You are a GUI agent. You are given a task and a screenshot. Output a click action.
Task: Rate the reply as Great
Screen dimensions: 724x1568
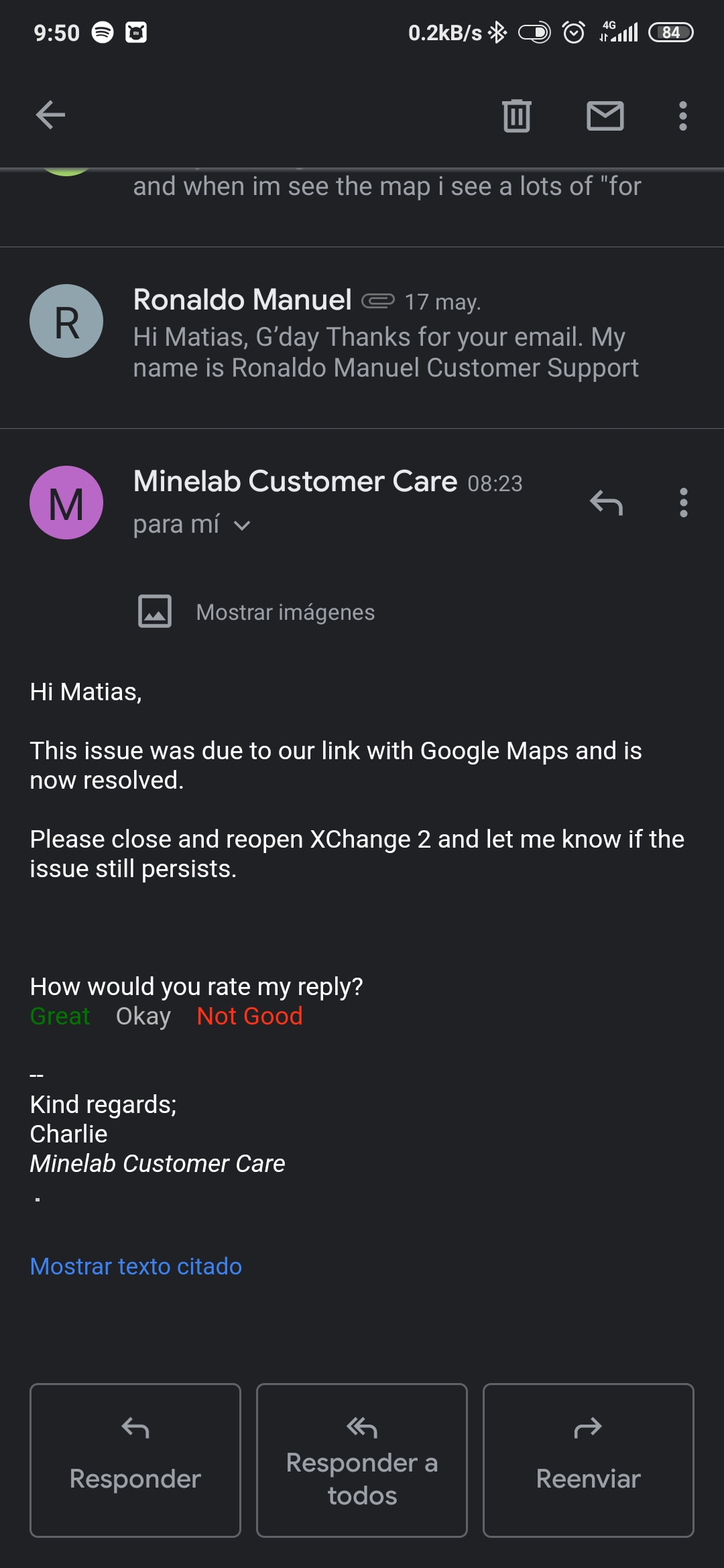click(60, 1016)
